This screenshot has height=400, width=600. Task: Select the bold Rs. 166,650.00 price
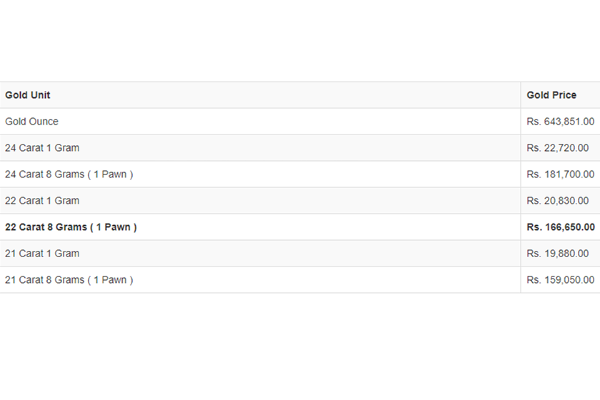tap(561, 227)
